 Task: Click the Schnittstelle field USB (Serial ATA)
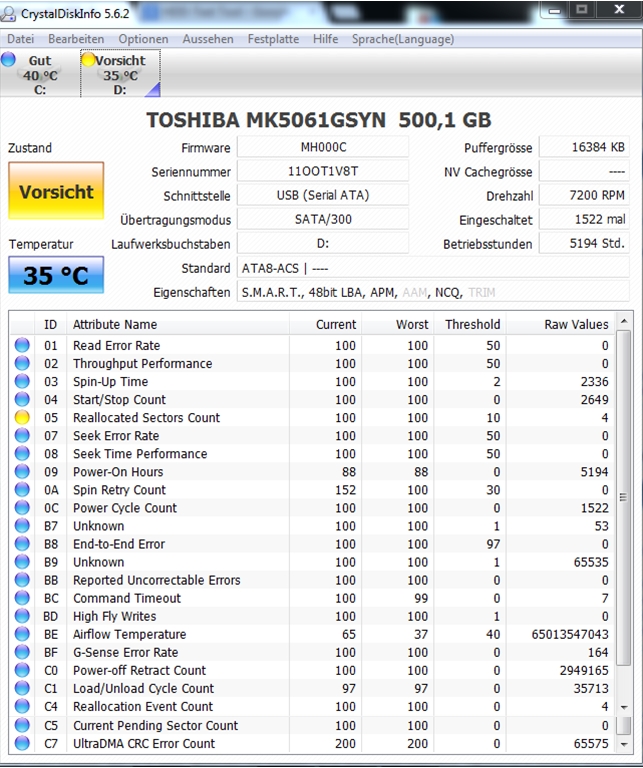pyautogui.click(x=323, y=195)
